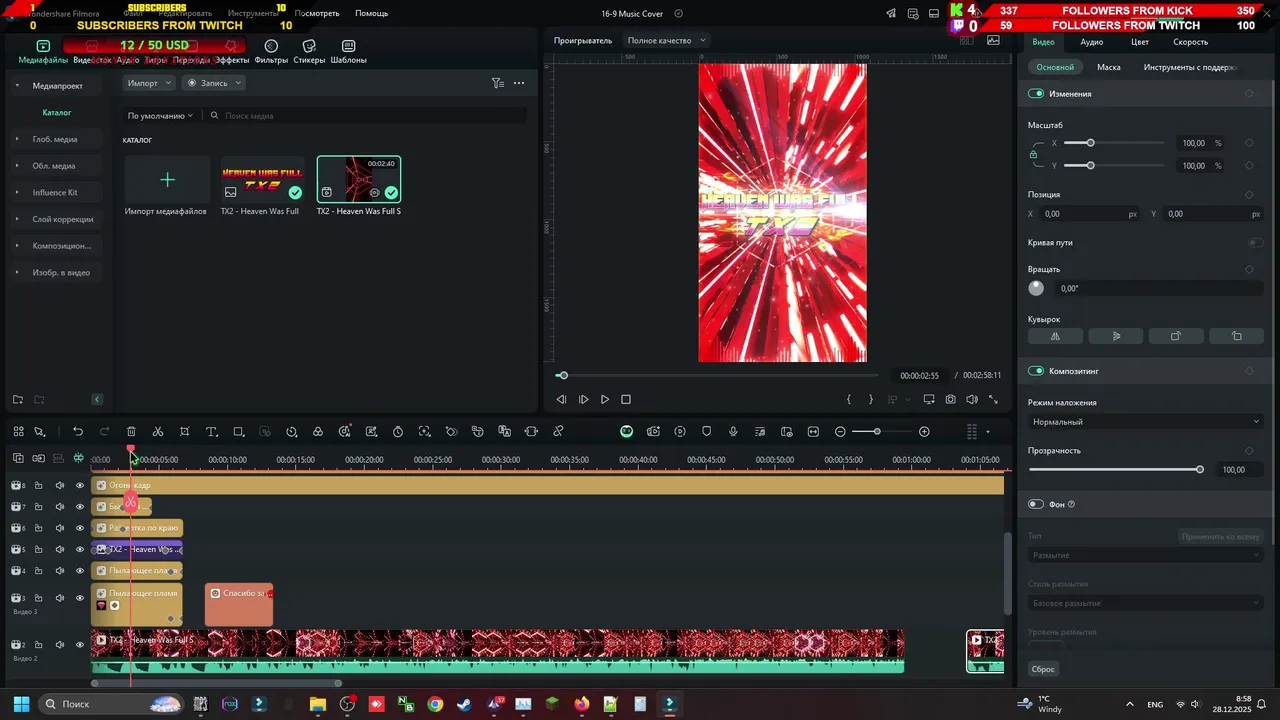Image resolution: width=1280 pixels, height=720 pixels.
Task: Open the media panel three-dots menu
Action: click(x=519, y=83)
